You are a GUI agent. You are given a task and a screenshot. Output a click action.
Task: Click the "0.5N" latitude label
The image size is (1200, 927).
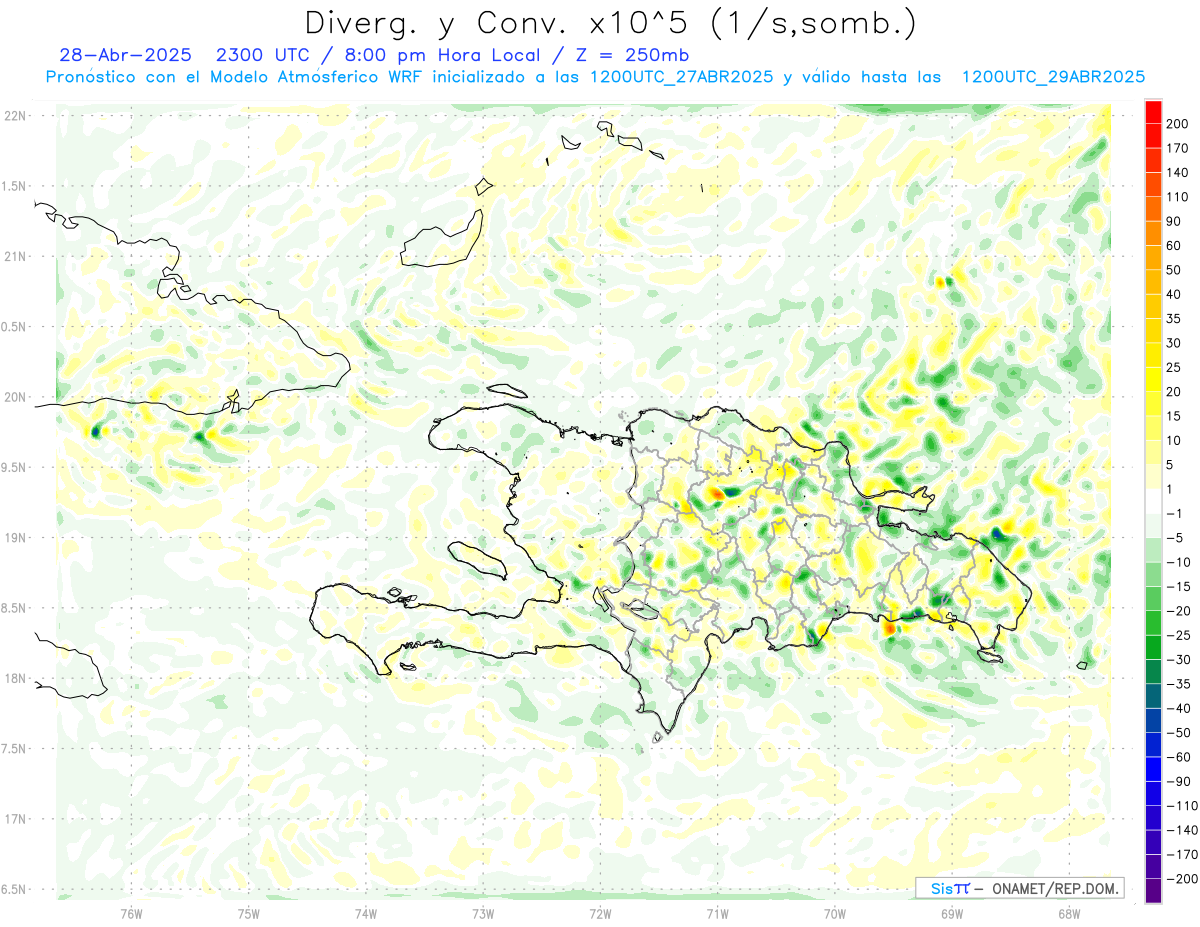12,327
